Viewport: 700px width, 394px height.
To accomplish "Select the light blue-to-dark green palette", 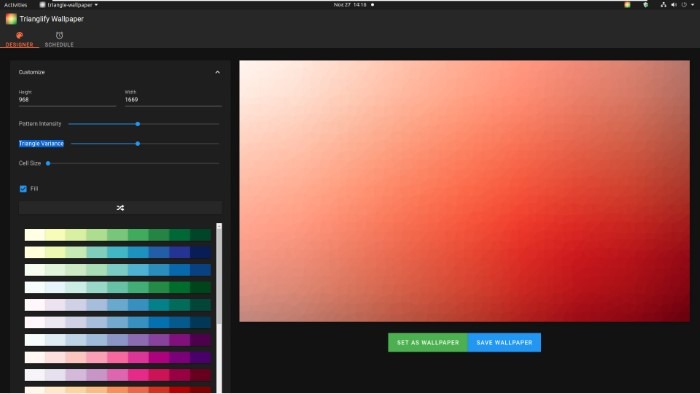I will coord(118,287).
